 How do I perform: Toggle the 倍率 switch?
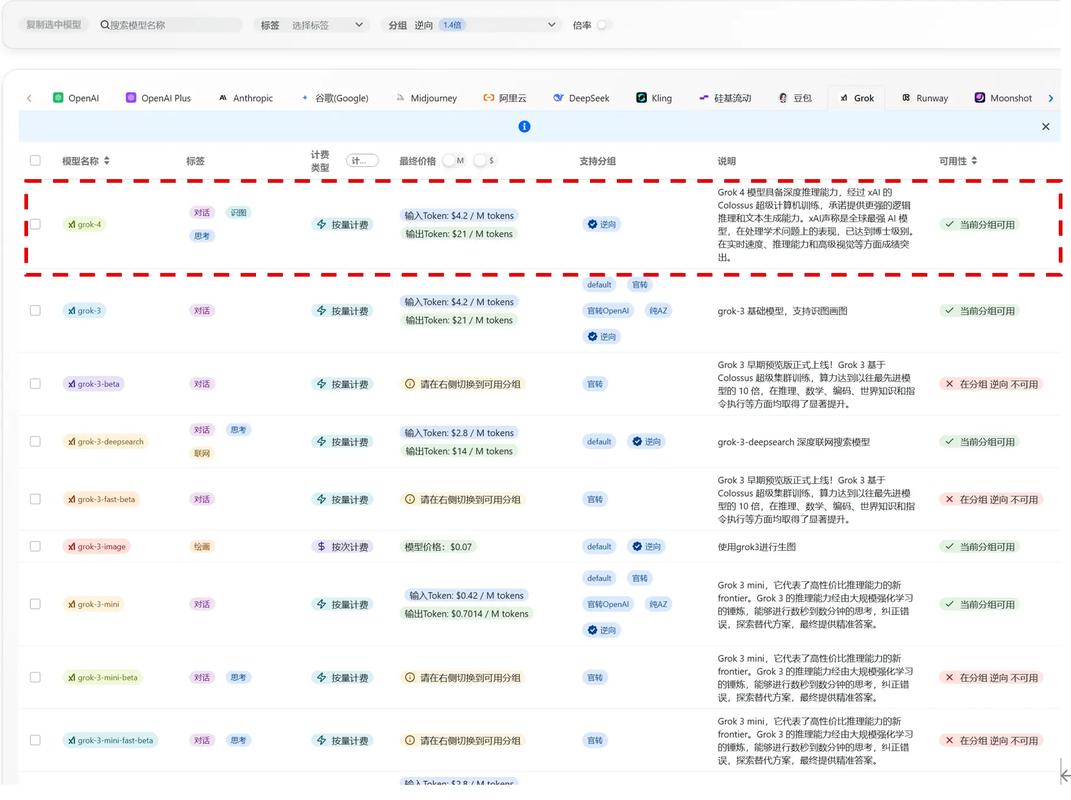pyautogui.click(x=603, y=25)
